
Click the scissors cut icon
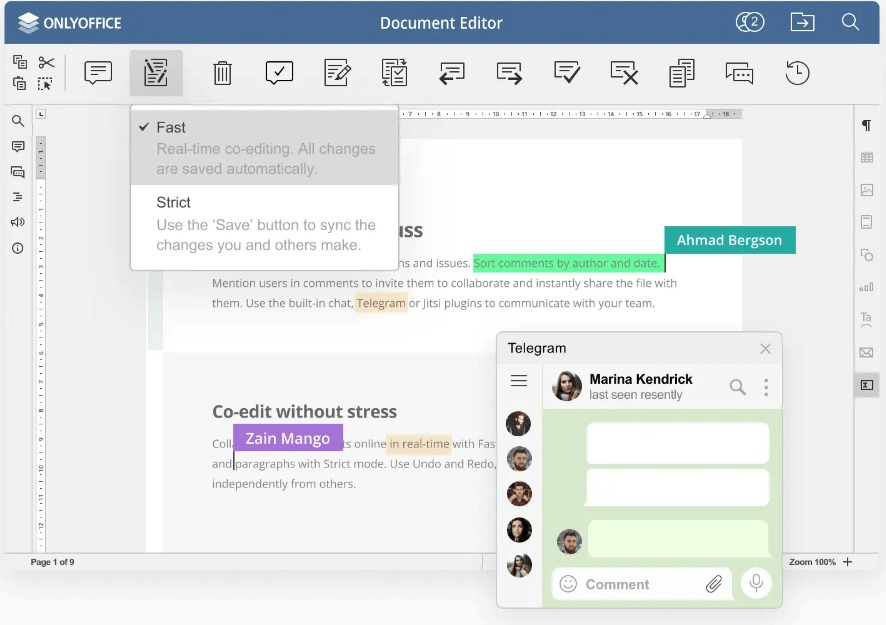tap(46, 62)
